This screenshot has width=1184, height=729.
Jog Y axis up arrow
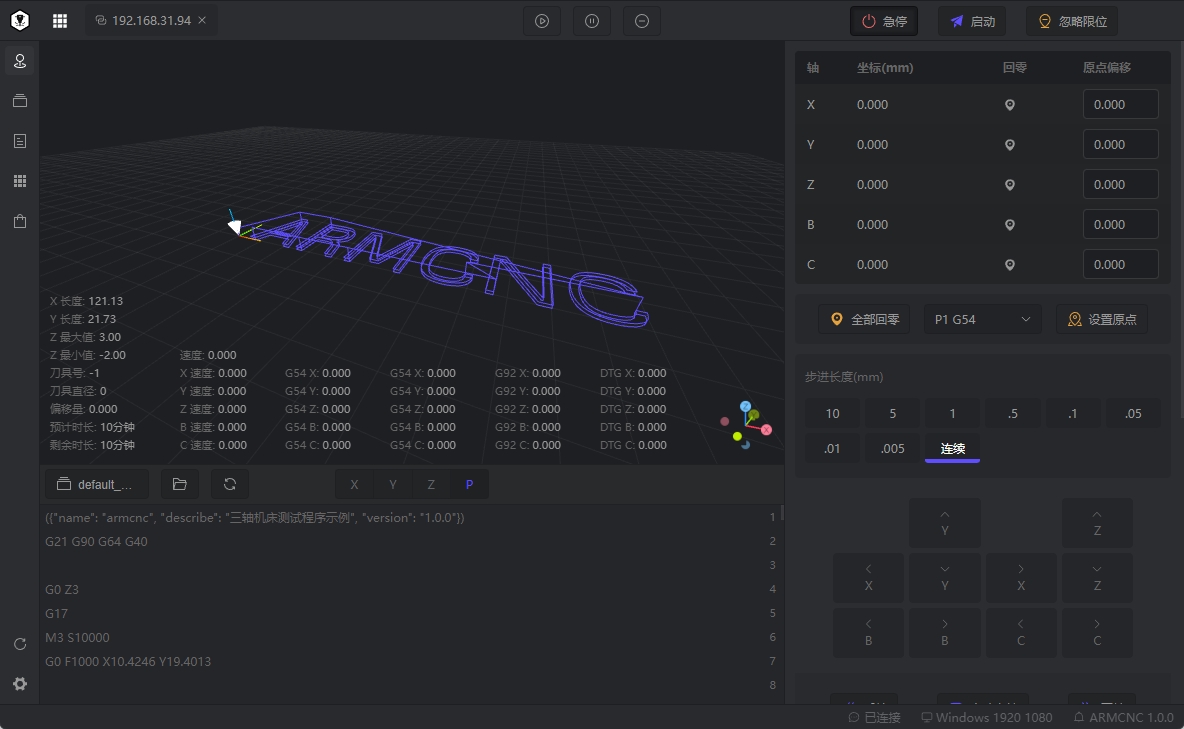pyautogui.click(x=945, y=523)
